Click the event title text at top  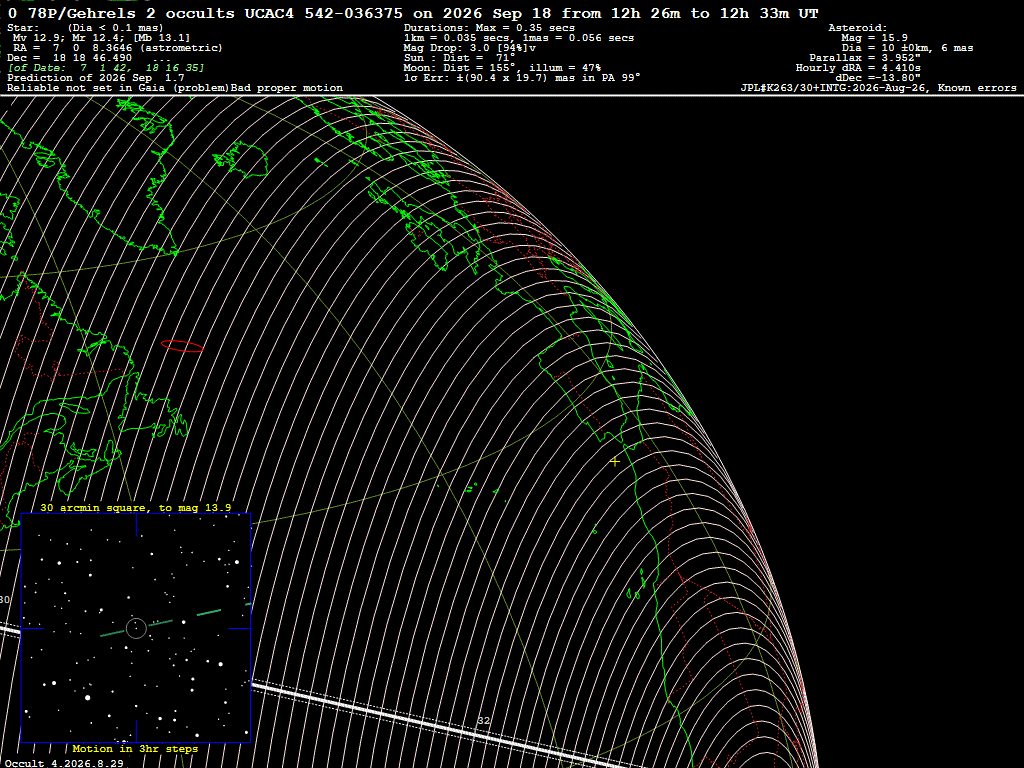(x=413, y=13)
